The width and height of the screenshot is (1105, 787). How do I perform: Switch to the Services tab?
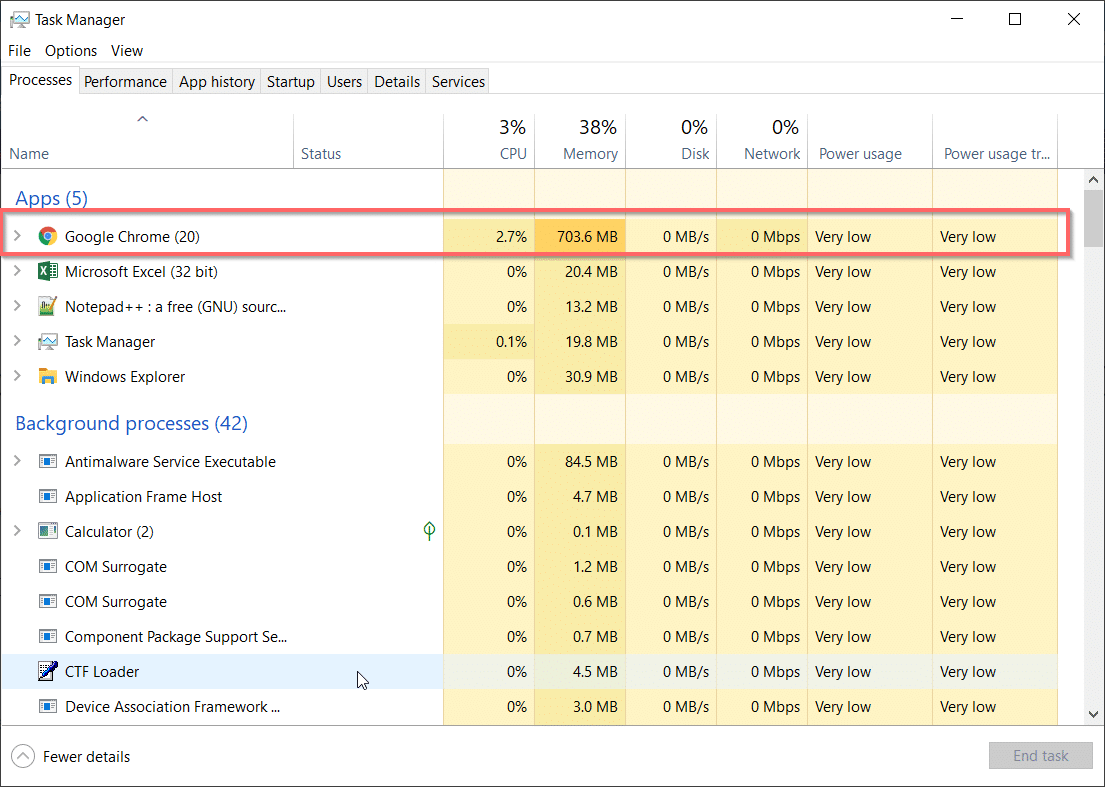coord(458,82)
